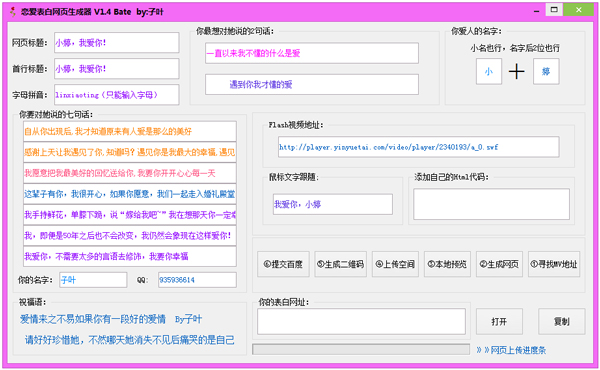Viewport: 600px width, 370px height.
Task: Click into the Flash视频地址 URL field
Action: [x=419, y=147]
